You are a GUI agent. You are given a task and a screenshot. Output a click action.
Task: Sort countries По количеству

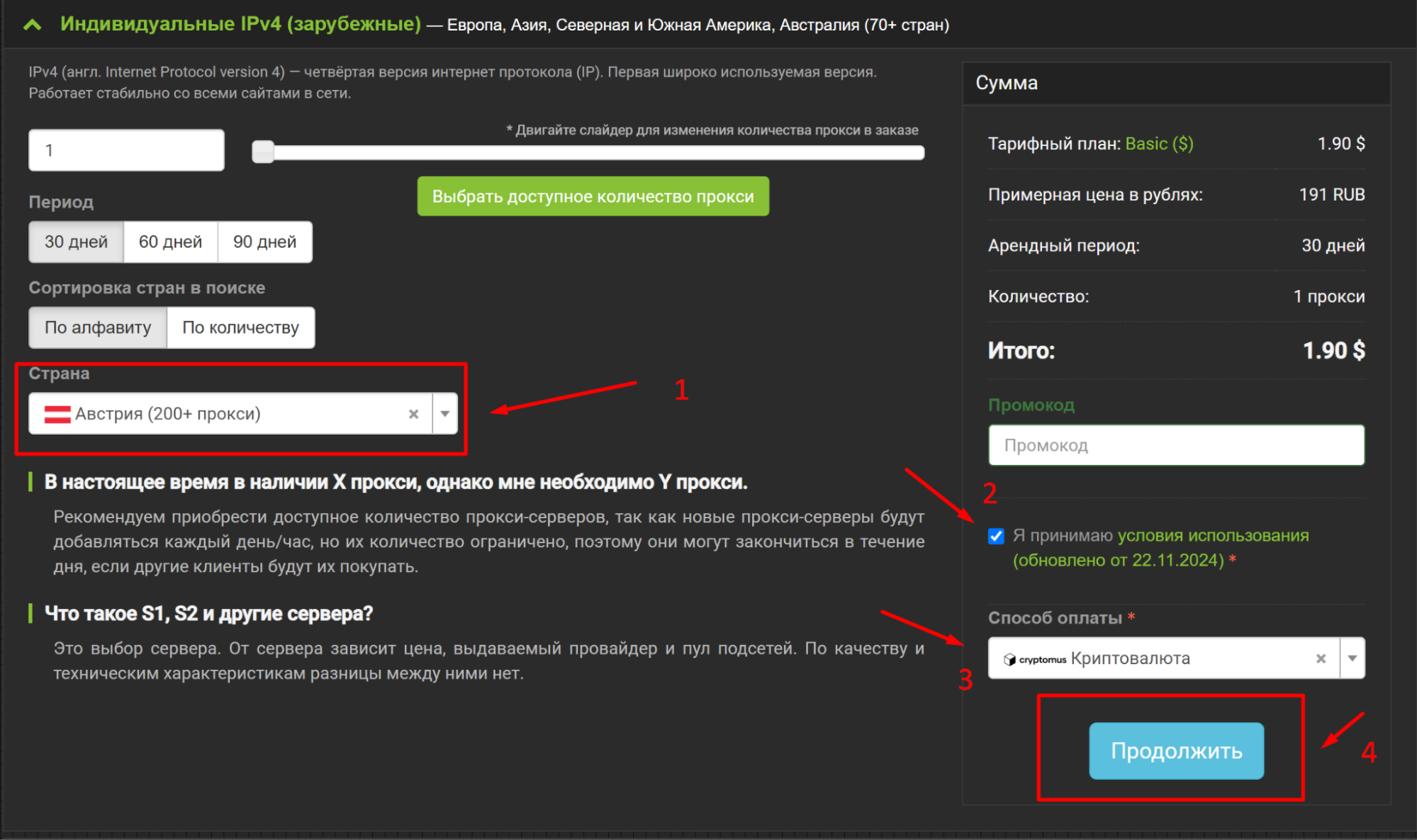[x=240, y=327]
